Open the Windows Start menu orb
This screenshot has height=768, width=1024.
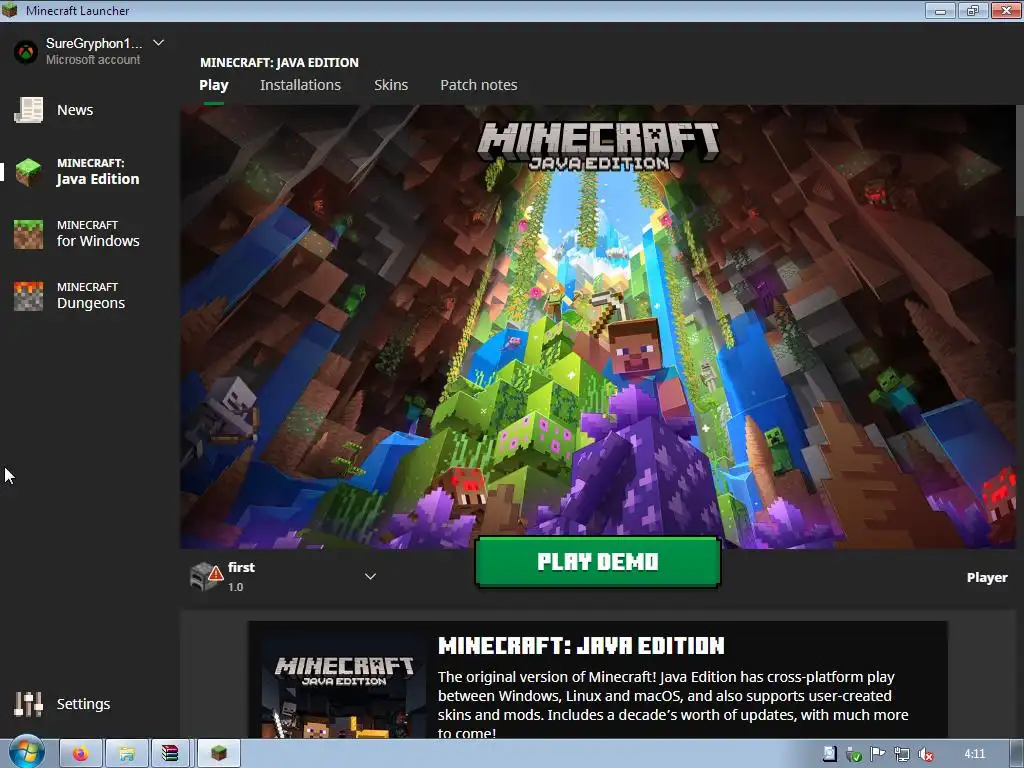[27, 753]
